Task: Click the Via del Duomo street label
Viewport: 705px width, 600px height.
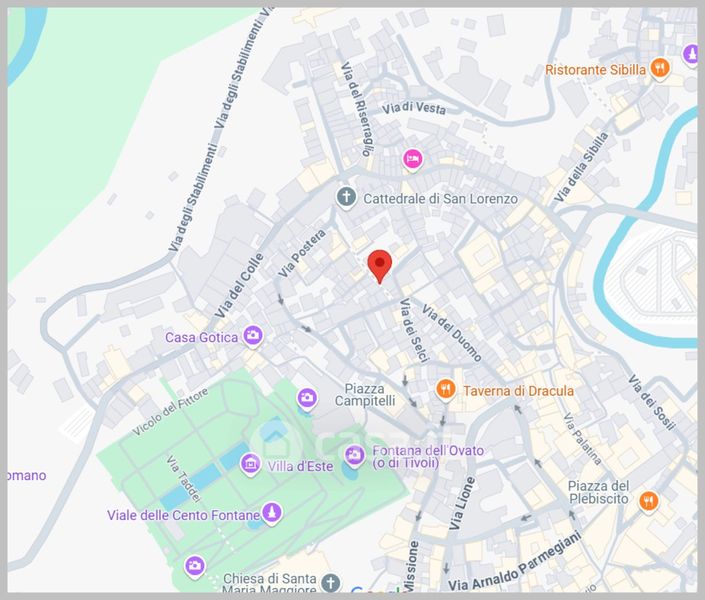Action: [x=451, y=333]
